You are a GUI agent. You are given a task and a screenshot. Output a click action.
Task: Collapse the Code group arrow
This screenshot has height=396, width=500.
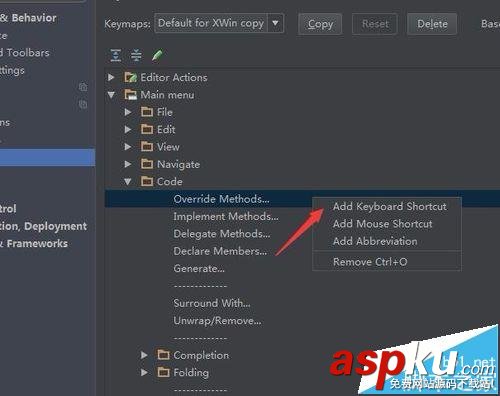click(x=128, y=182)
